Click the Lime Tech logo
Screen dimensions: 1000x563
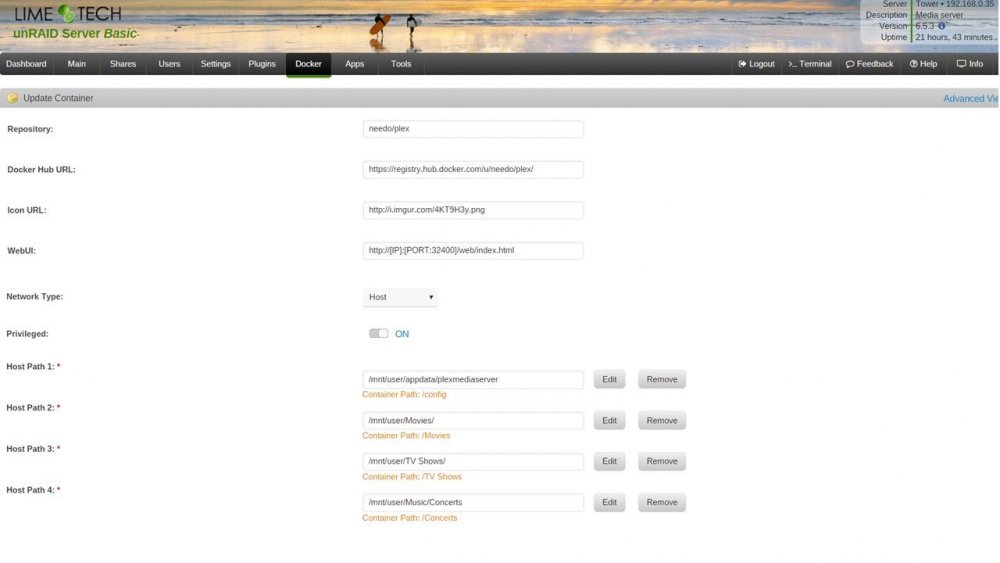[x=68, y=13]
